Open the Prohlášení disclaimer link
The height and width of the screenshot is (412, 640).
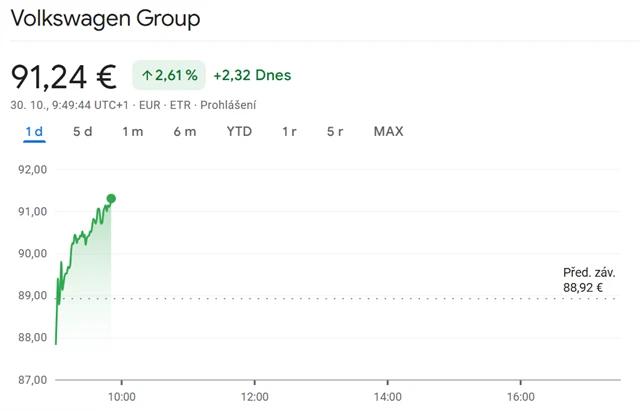tap(229, 105)
